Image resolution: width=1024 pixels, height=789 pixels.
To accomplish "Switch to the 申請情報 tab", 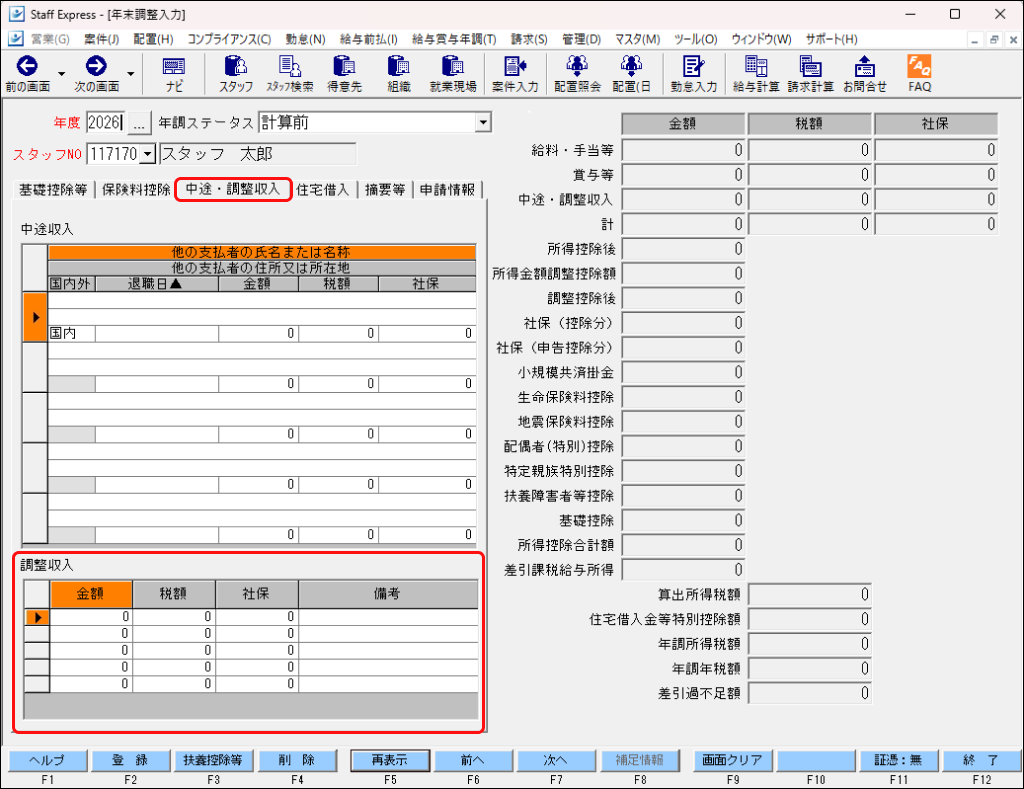I will point(447,190).
